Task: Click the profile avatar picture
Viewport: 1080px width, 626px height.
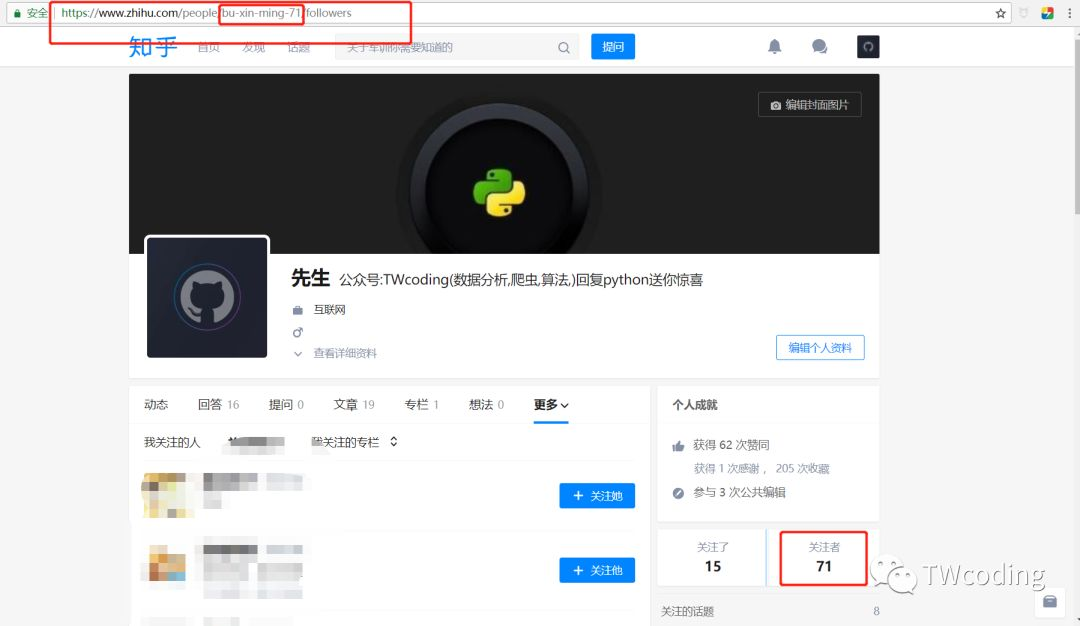Action: pos(207,298)
